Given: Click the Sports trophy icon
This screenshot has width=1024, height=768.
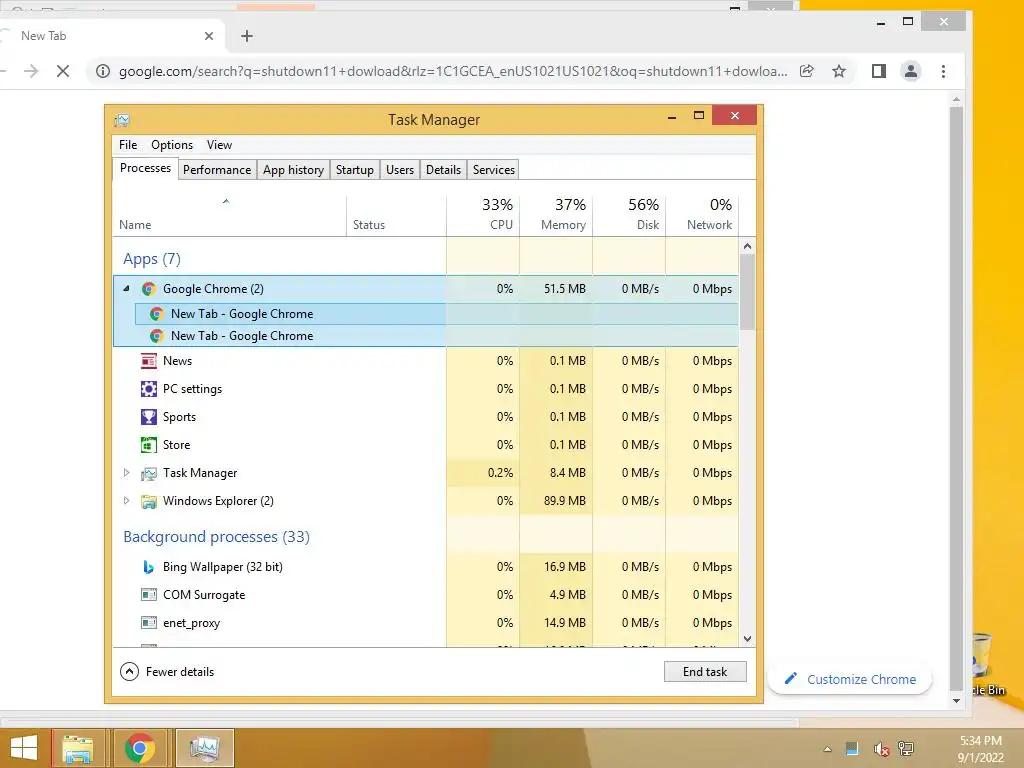Looking at the screenshot, I should click(149, 417).
